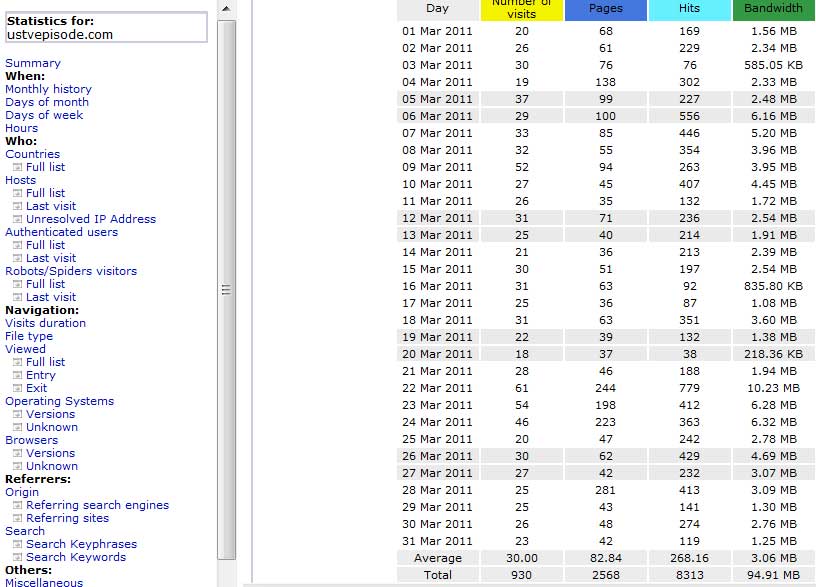Open Search Keyphrases list
Viewport: 816px width, 587px height.
(x=82, y=544)
